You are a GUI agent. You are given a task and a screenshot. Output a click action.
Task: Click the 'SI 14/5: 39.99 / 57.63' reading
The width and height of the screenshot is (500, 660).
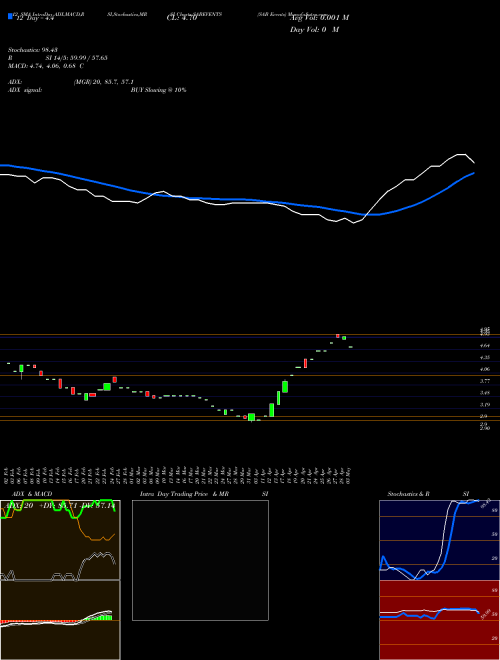tap(76, 58)
